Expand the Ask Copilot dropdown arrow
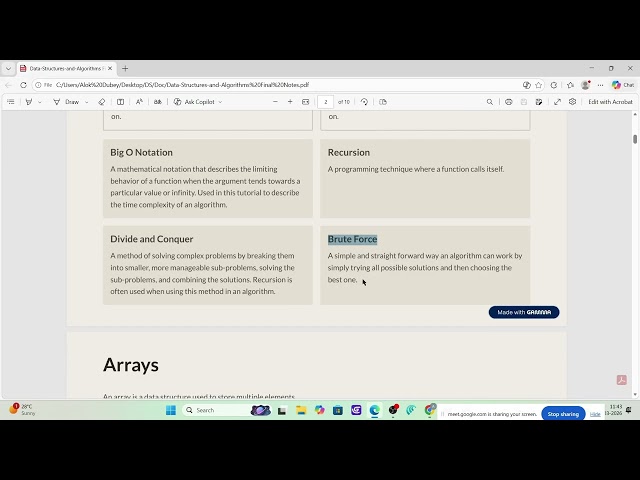This screenshot has width=640, height=480. [x=220, y=102]
